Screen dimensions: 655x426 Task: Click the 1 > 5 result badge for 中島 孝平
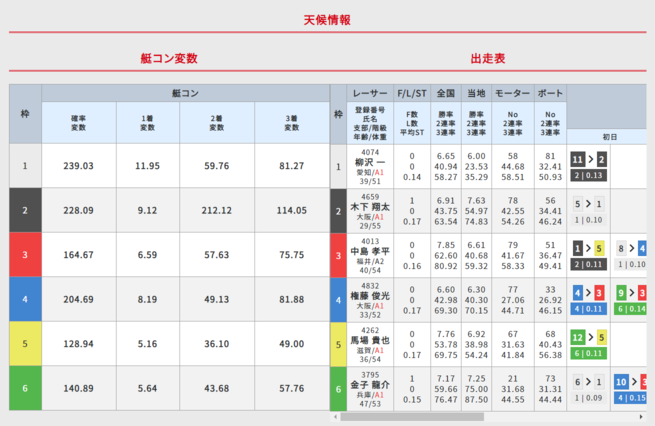(588, 248)
